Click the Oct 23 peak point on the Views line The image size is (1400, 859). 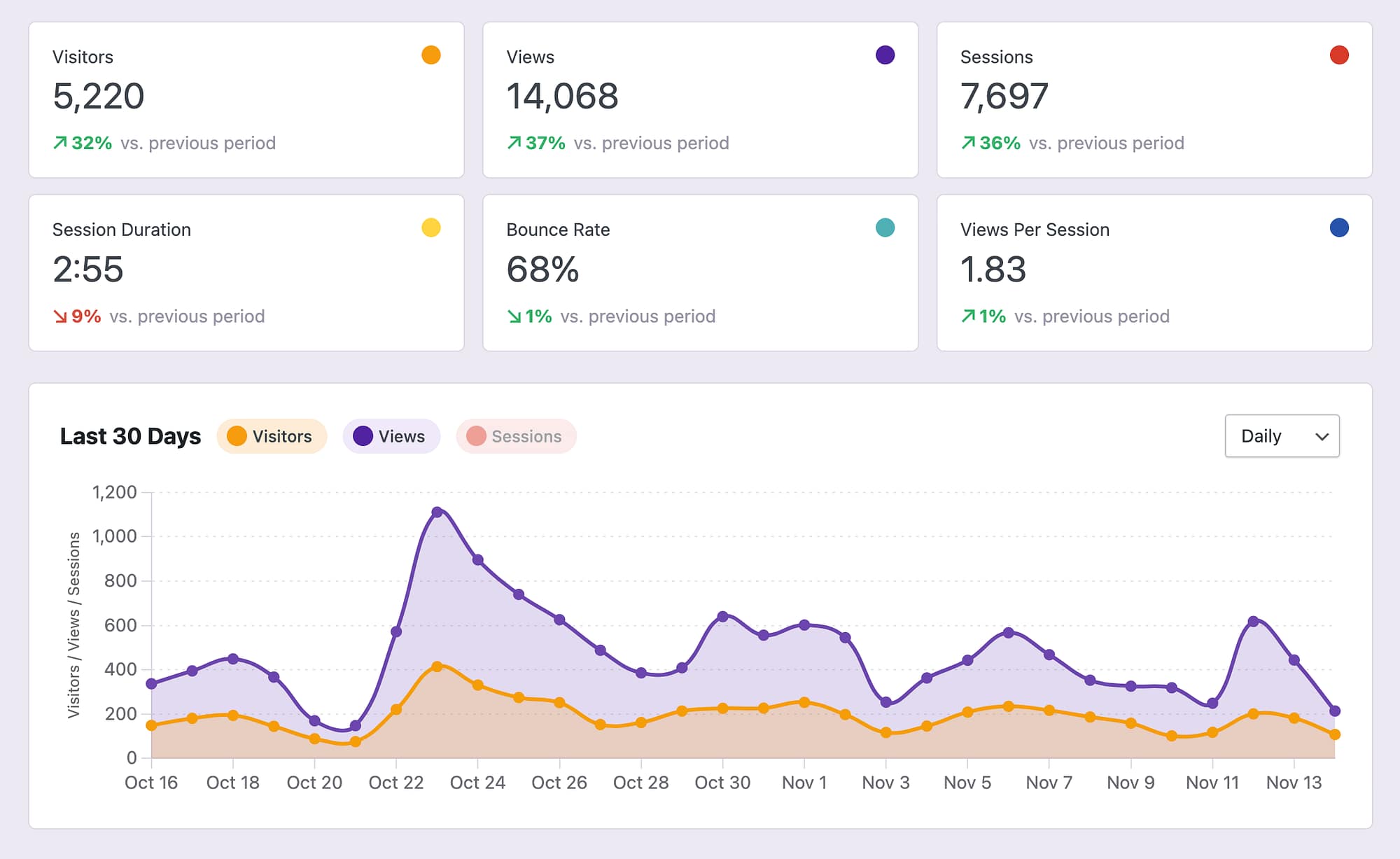[x=437, y=512]
